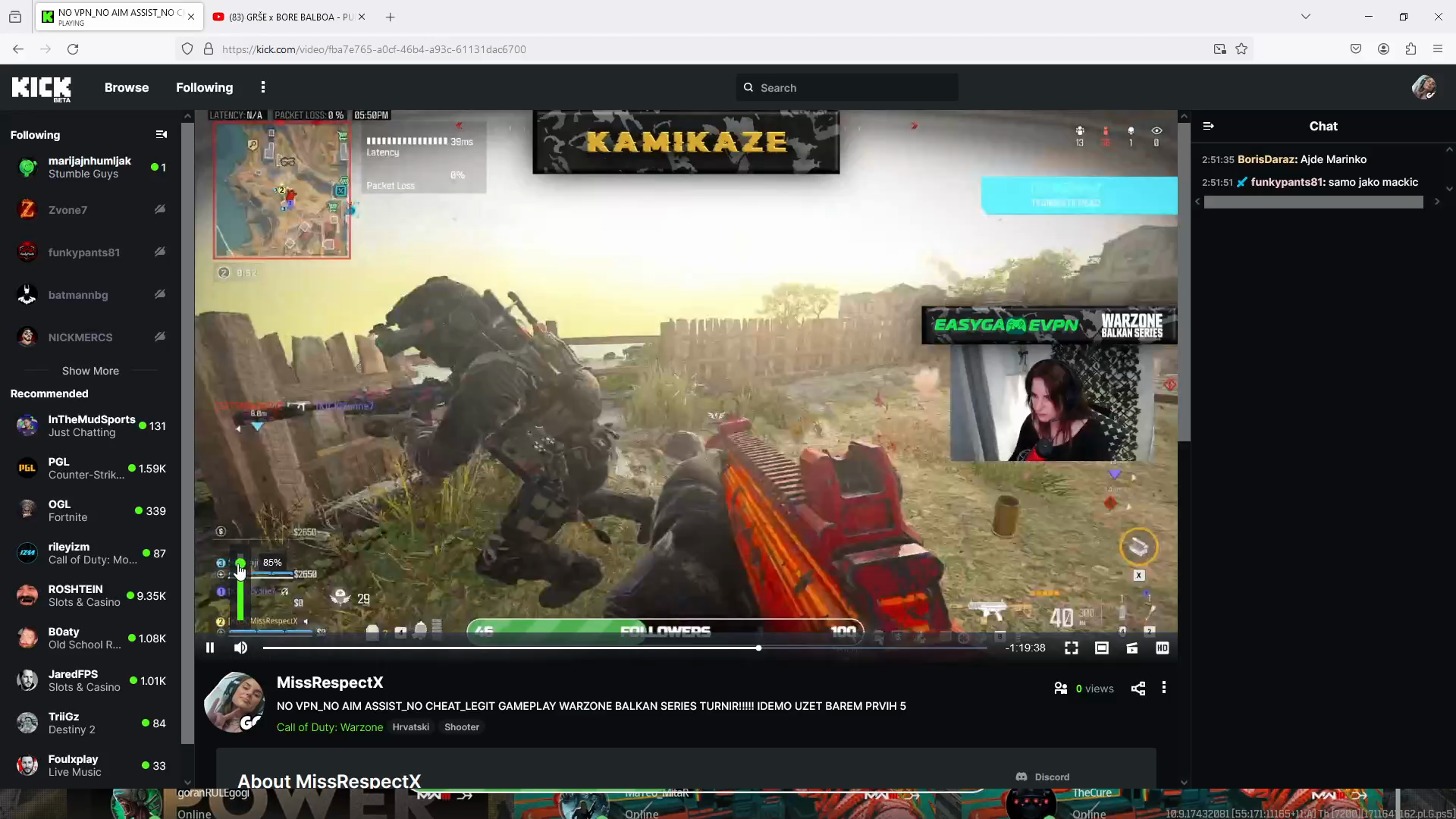Click funkypants81 username in chat
The image size is (1456, 819).
coord(1287,182)
